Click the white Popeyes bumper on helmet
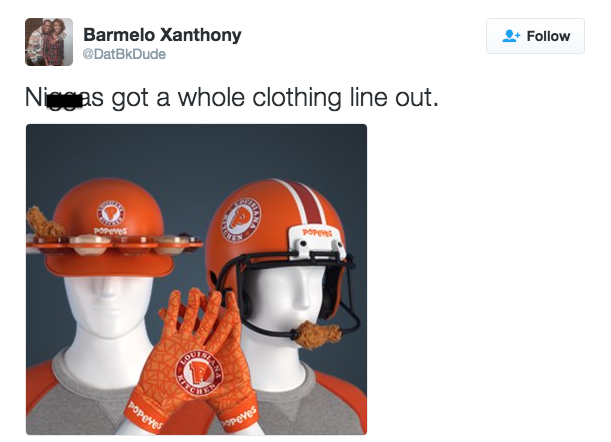Image resolution: width=611 pixels, height=442 pixels. 316,242
